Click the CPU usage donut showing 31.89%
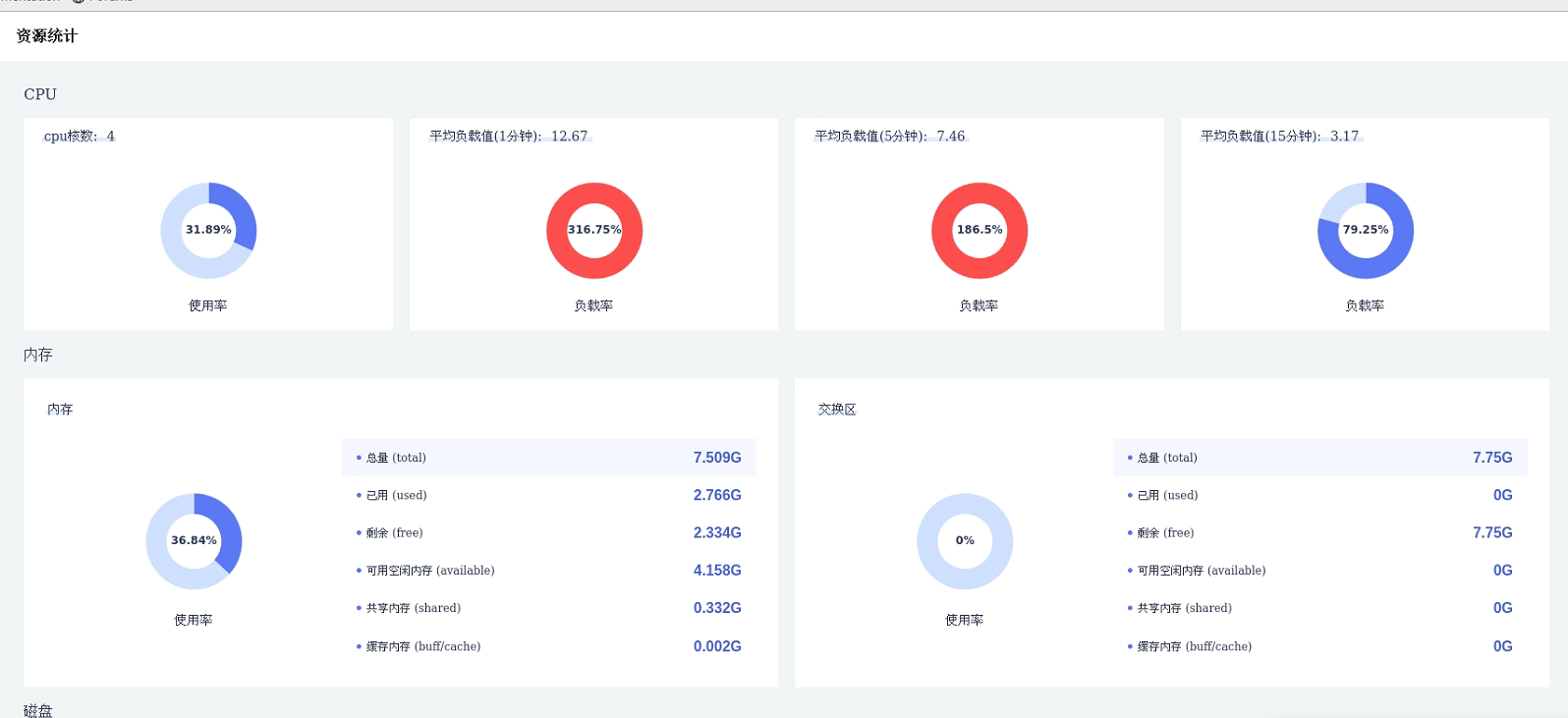The width and height of the screenshot is (1568, 718). [x=208, y=230]
